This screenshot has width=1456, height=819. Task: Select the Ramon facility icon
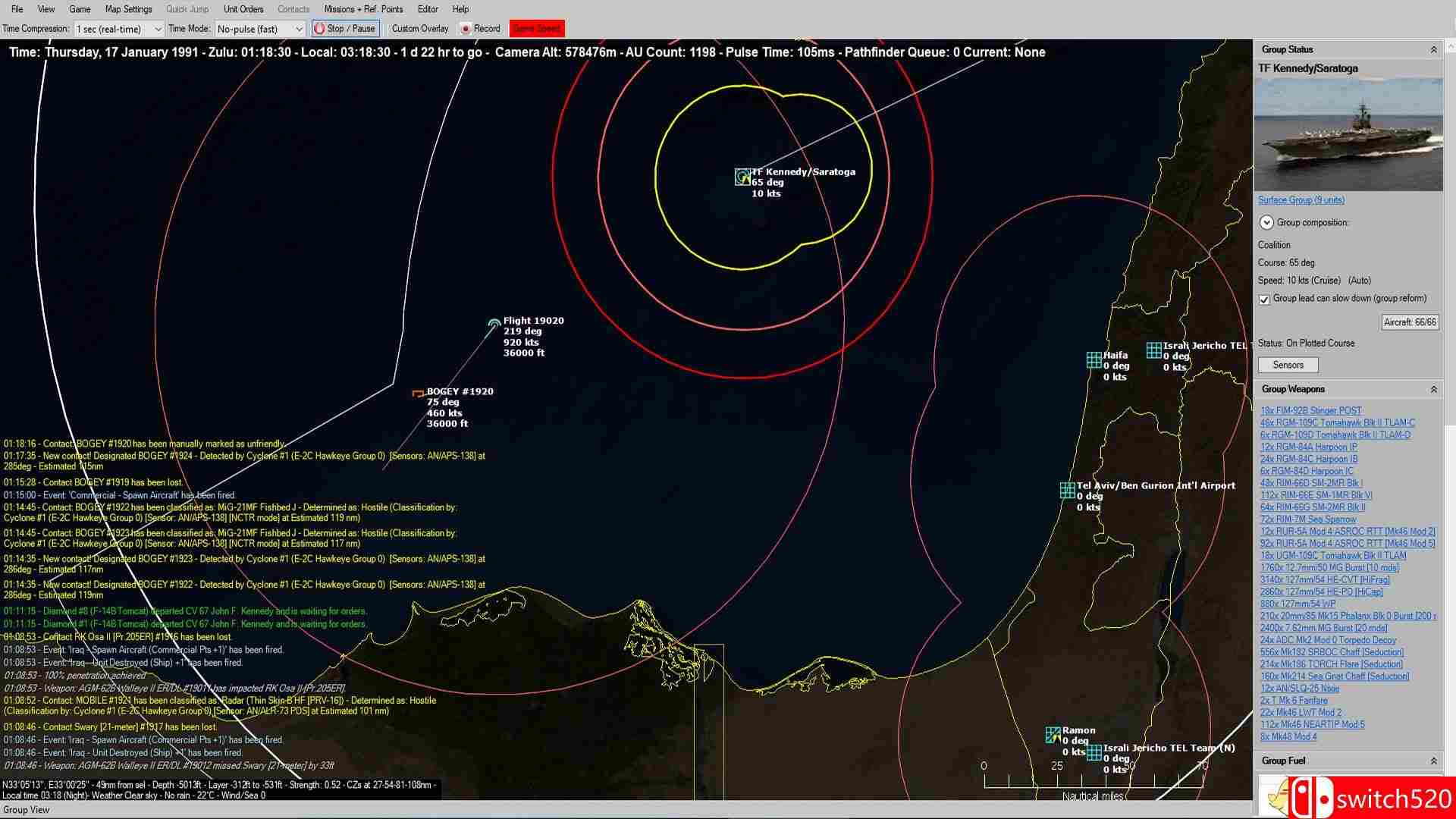point(1052,734)
